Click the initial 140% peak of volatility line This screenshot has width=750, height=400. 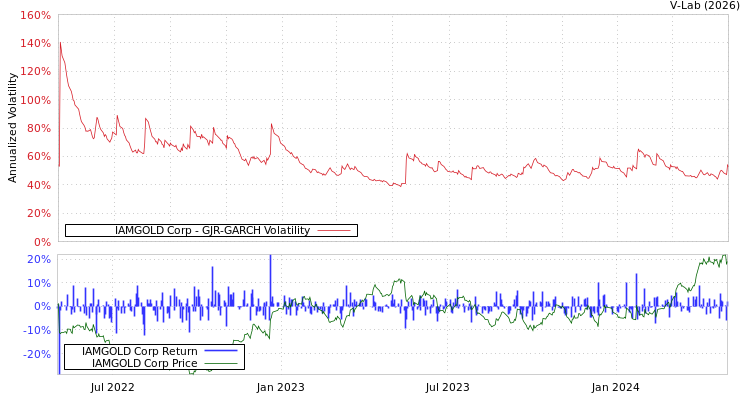[x=60, y=43]
